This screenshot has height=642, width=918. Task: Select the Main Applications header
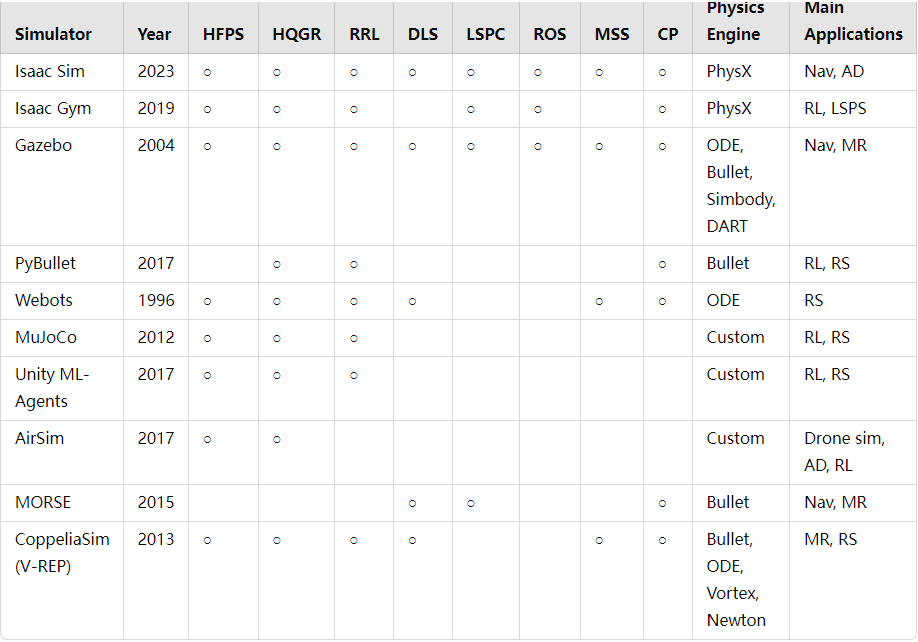853,21
